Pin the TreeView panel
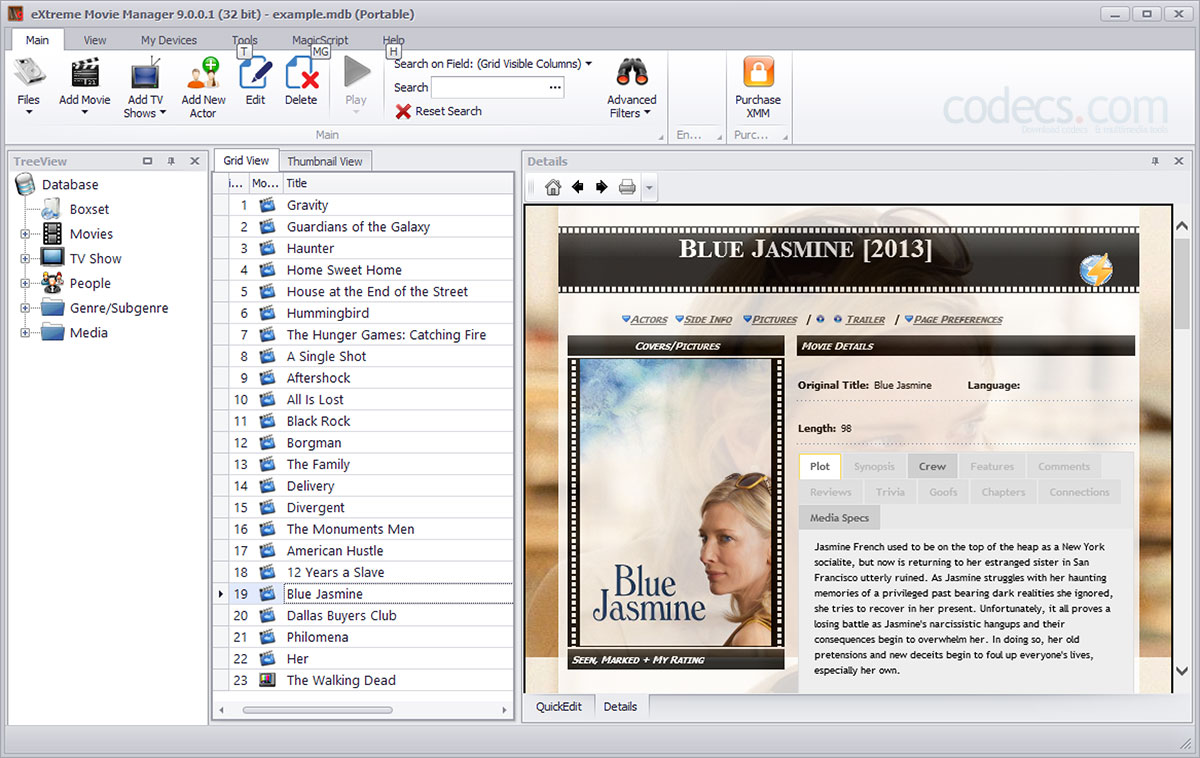The image size is (1200, 758). 170,161
